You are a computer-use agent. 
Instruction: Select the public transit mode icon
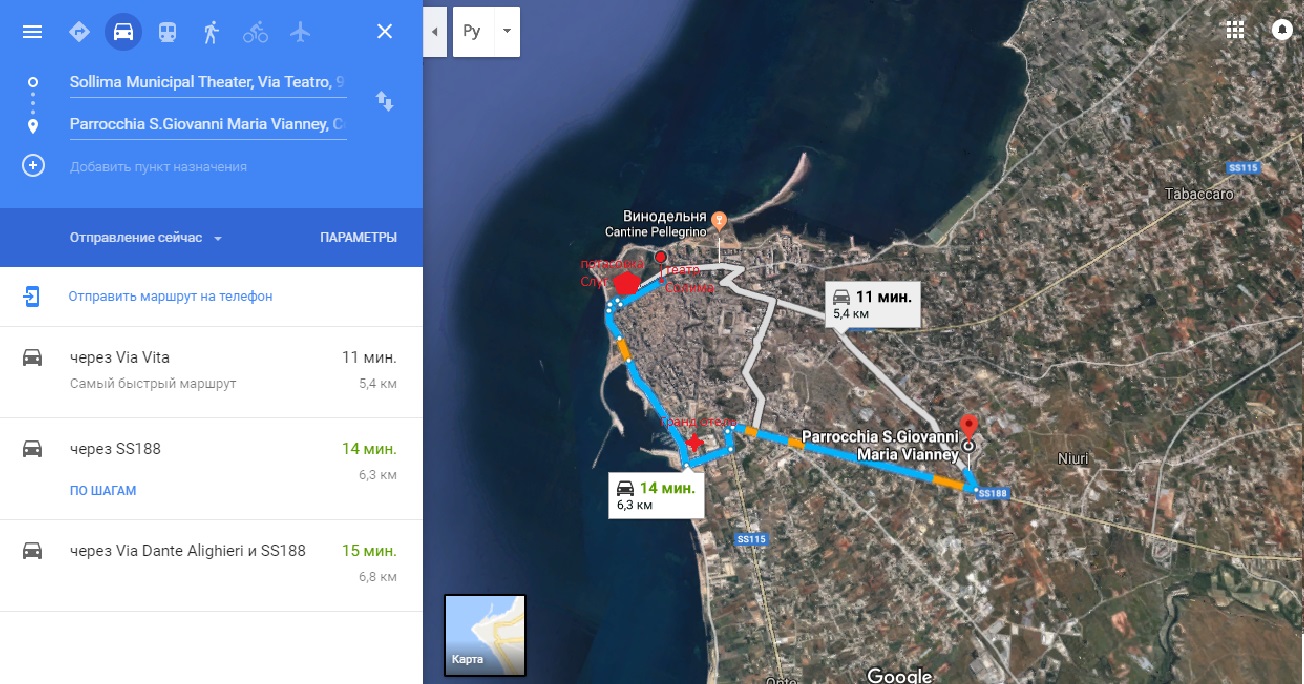coord(167,31)
